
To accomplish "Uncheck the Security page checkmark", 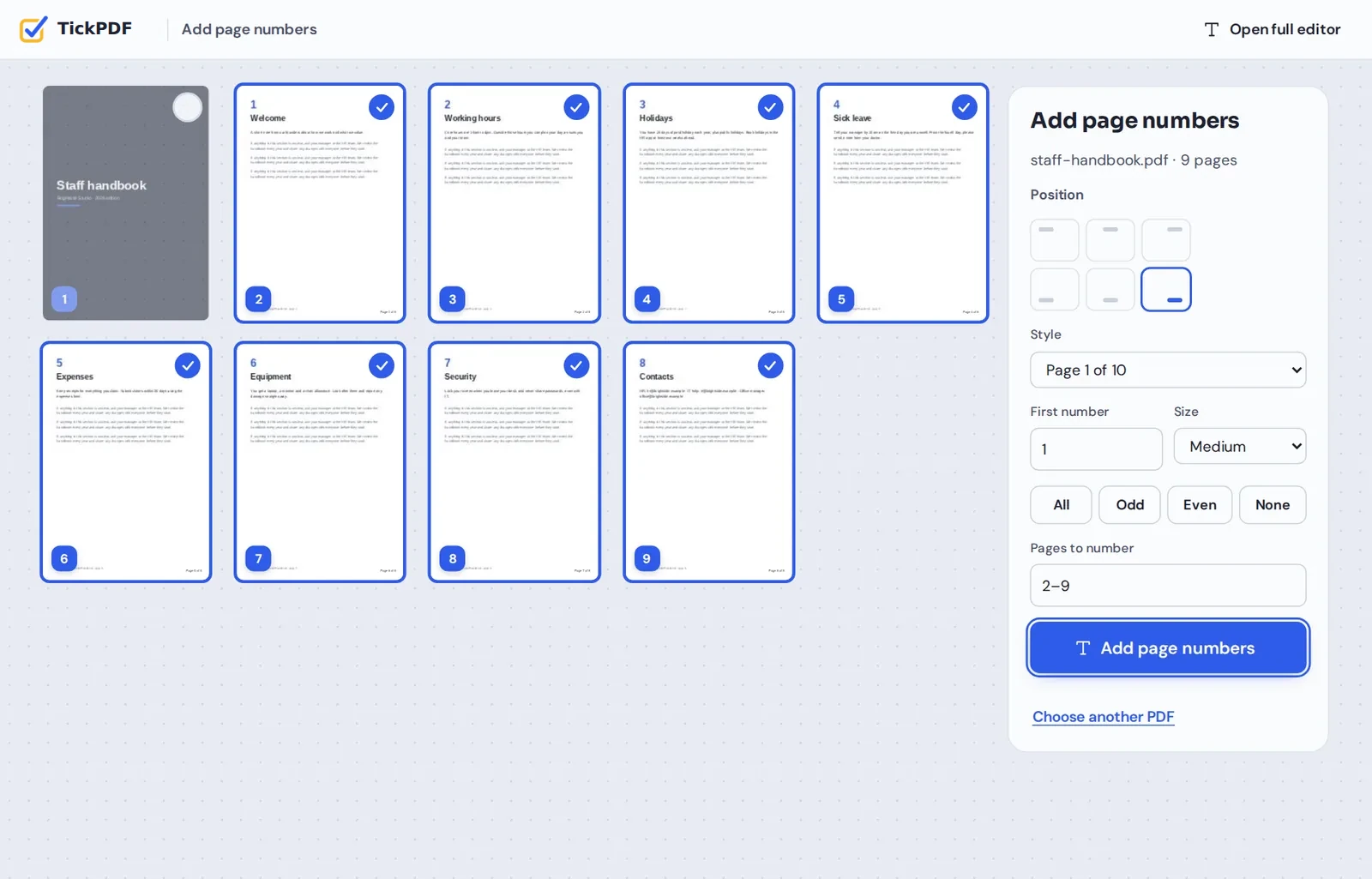I will 576,365.
